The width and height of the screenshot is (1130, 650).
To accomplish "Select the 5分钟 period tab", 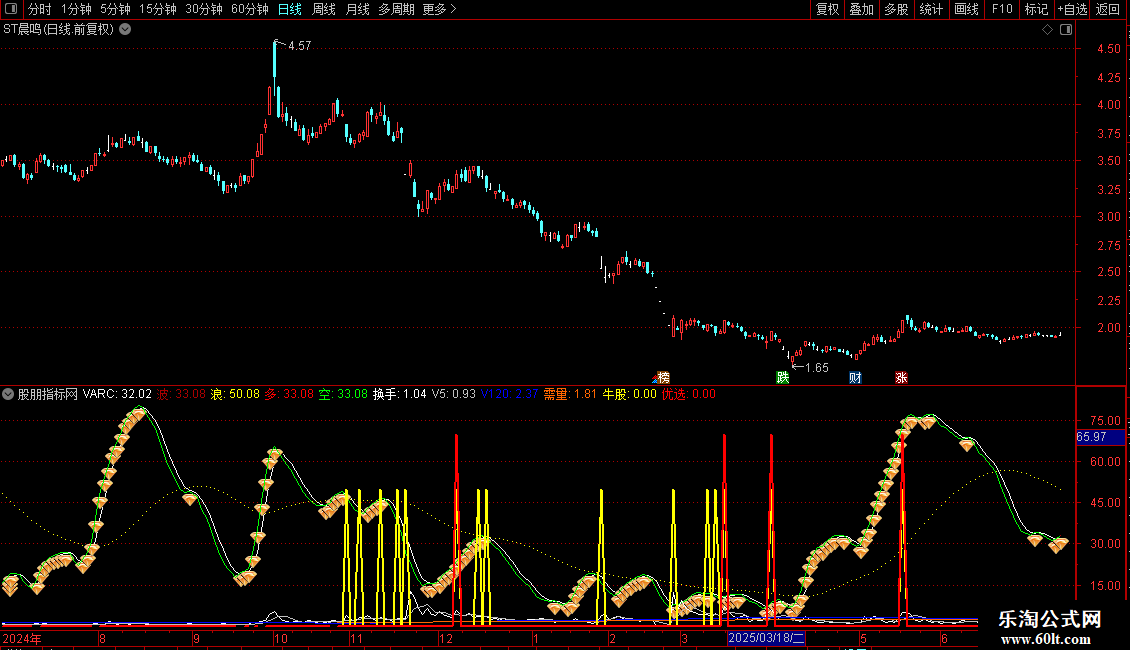I will click(115, 9).
